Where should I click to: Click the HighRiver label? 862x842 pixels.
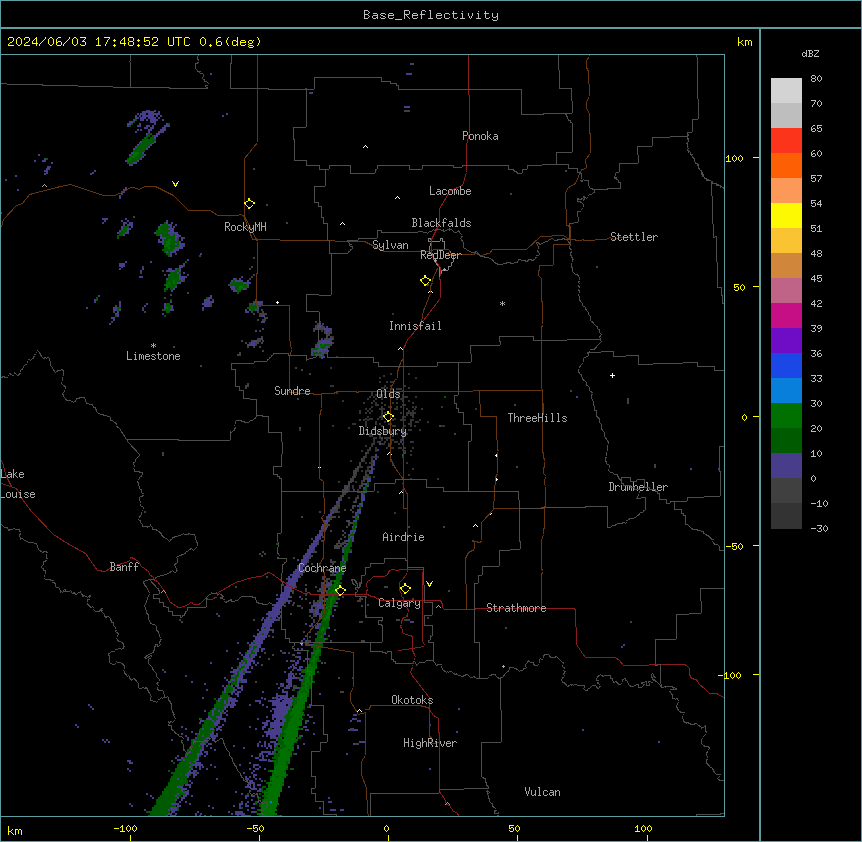(429, 743)
